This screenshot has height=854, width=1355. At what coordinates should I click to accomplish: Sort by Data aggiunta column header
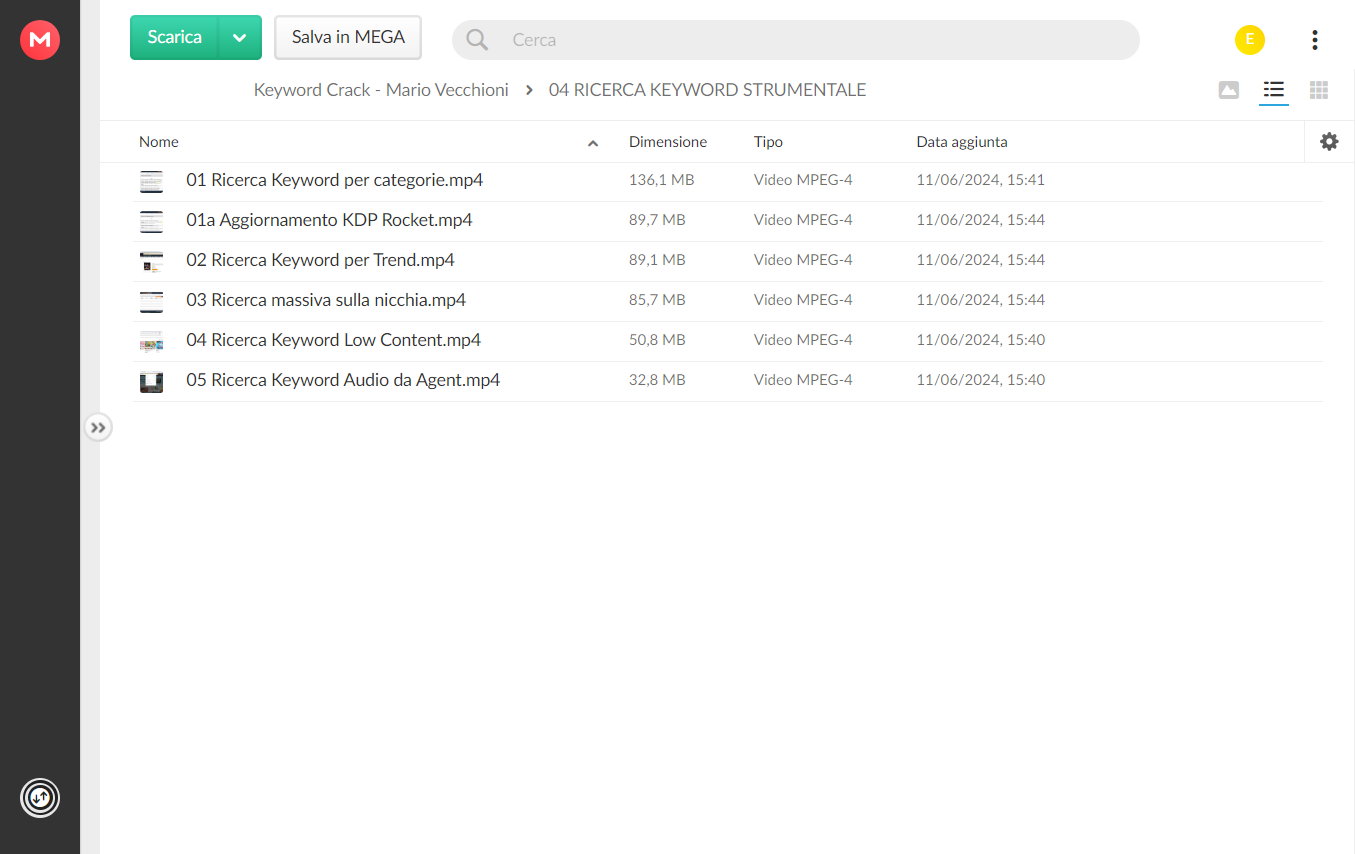(962, 142)
